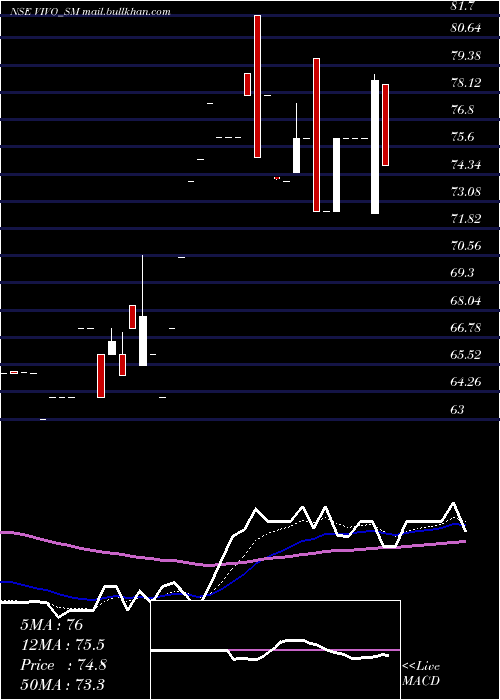Click the 76.8 price axis label
This screenshot has width=500, height=700.
[462, 110]
